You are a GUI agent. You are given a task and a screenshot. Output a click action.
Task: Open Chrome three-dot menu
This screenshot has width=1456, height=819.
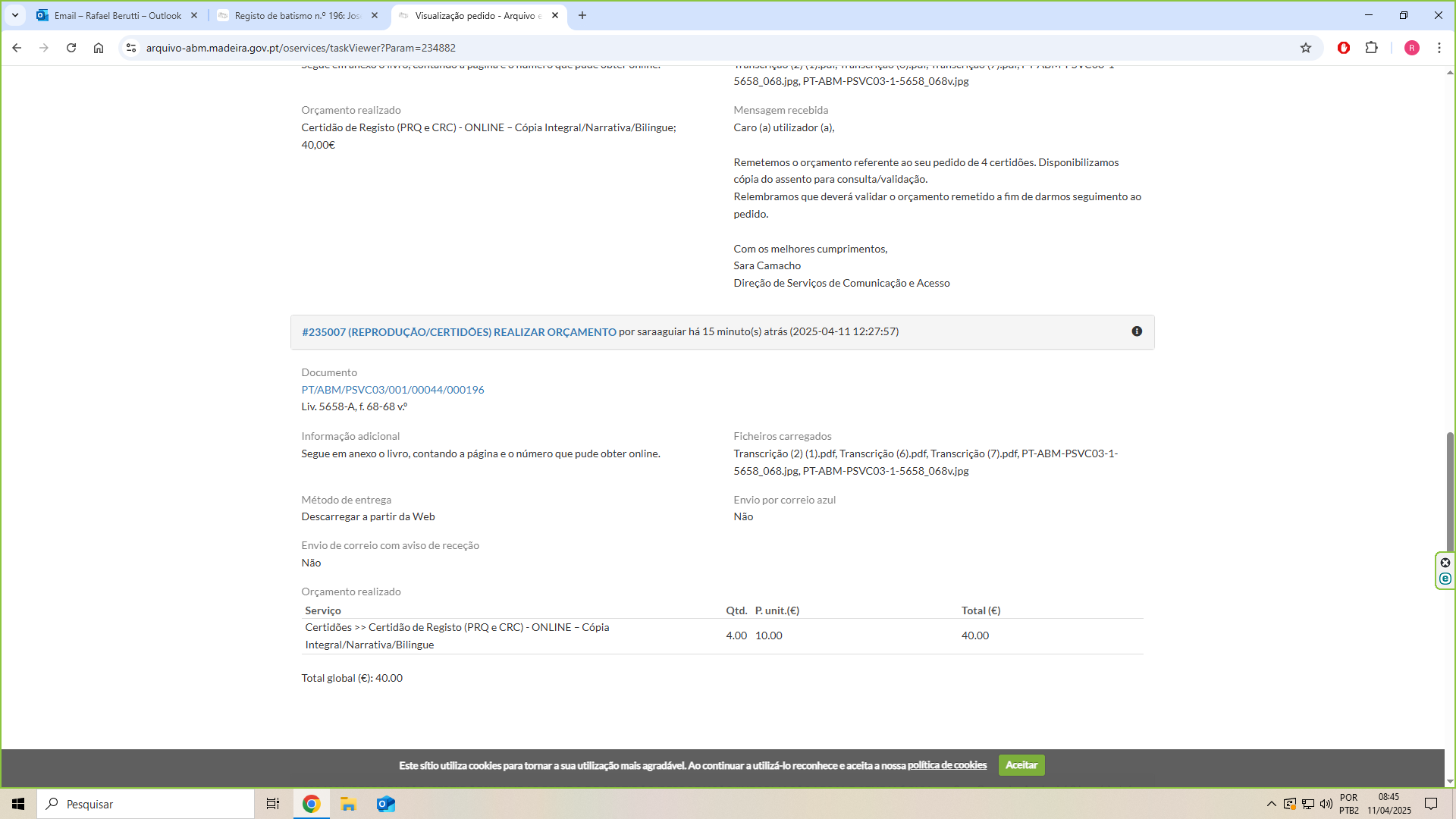click(x=1439, y=48)
